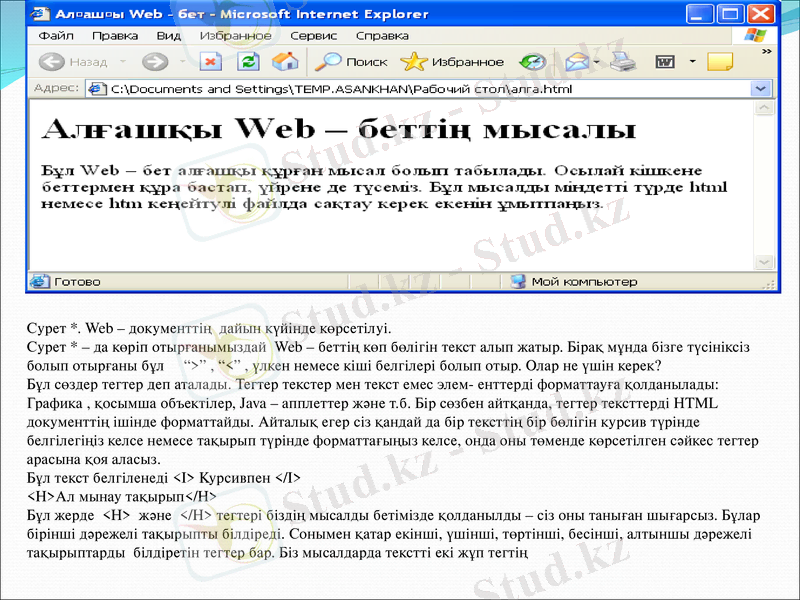Click the yellow note icon in toolbar
The width and height of the screenshot is (800, 600).
coord(720,62)
